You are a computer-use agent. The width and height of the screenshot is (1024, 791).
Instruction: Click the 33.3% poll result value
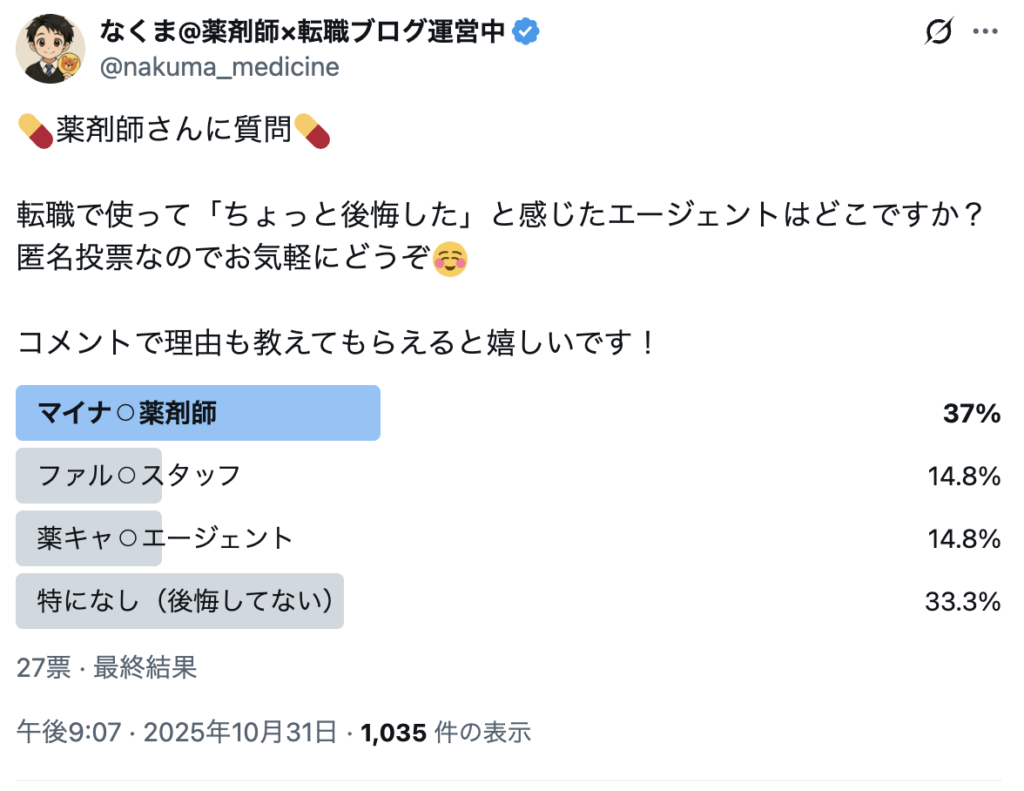[963, 602]
